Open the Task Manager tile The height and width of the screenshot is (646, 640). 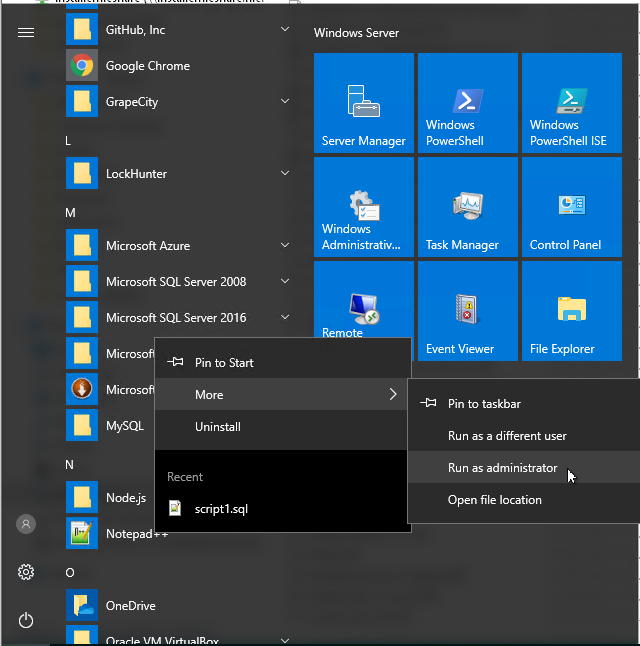pos(468,207)
